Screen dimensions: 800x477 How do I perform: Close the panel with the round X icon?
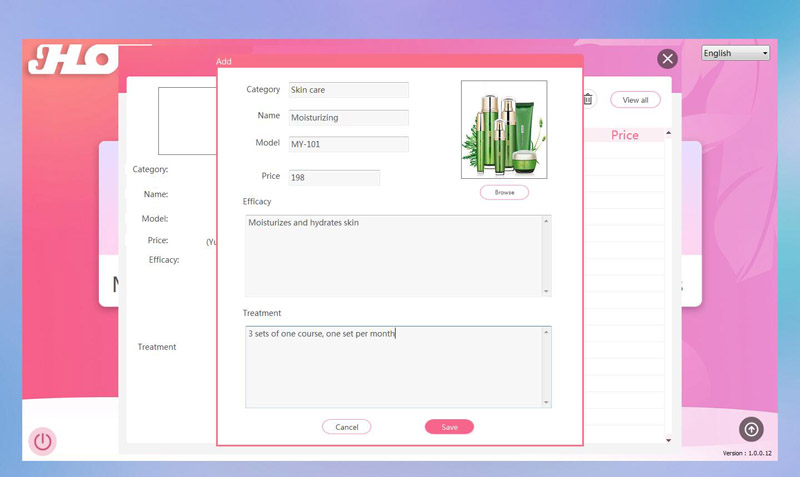668,59
